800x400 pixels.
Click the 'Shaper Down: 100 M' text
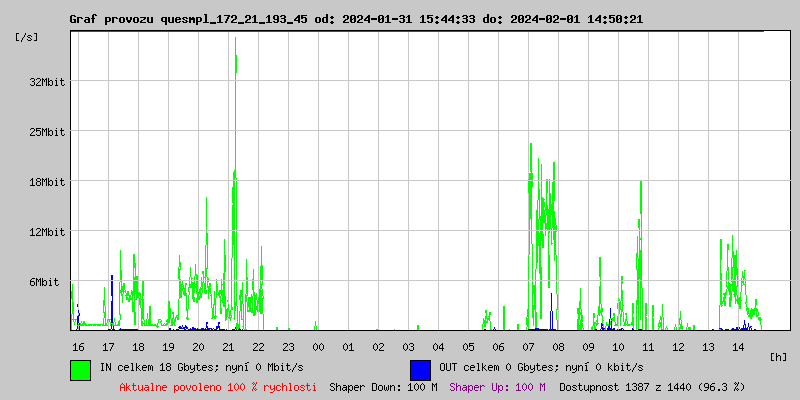point(383,386)
